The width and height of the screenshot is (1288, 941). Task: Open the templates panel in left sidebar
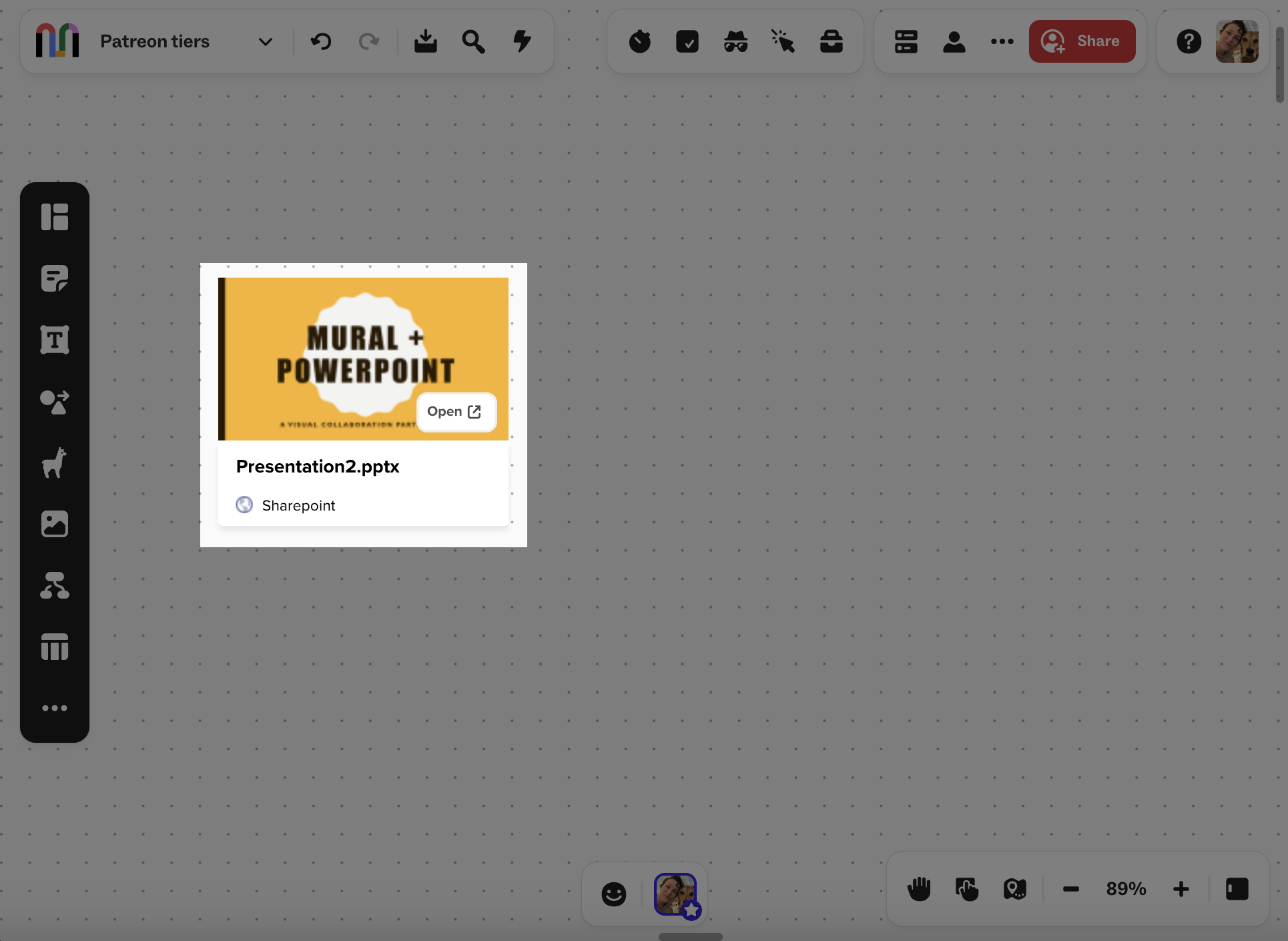click(55, 217)
